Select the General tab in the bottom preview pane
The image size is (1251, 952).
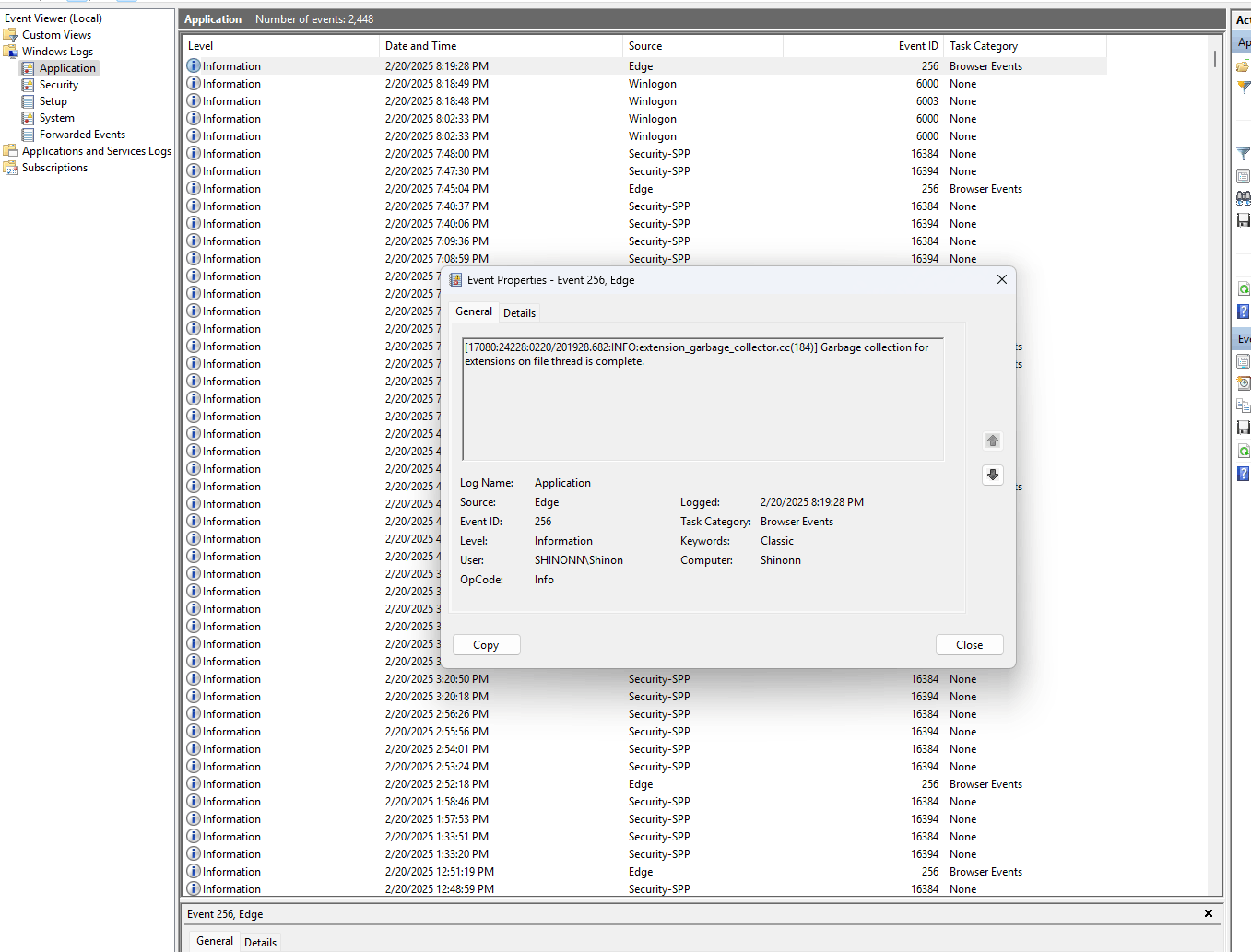(x=215, y=941)
